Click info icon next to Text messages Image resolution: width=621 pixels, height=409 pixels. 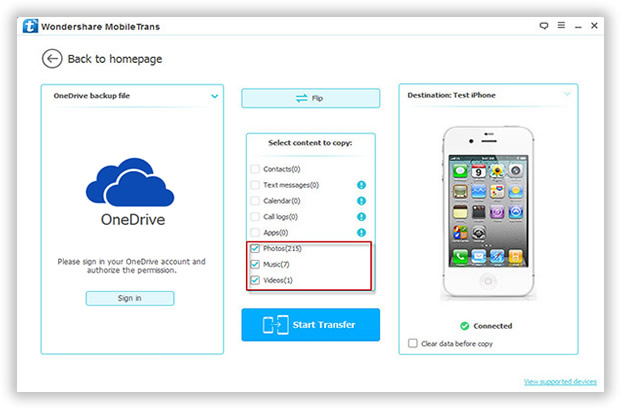tap(361, 185)
